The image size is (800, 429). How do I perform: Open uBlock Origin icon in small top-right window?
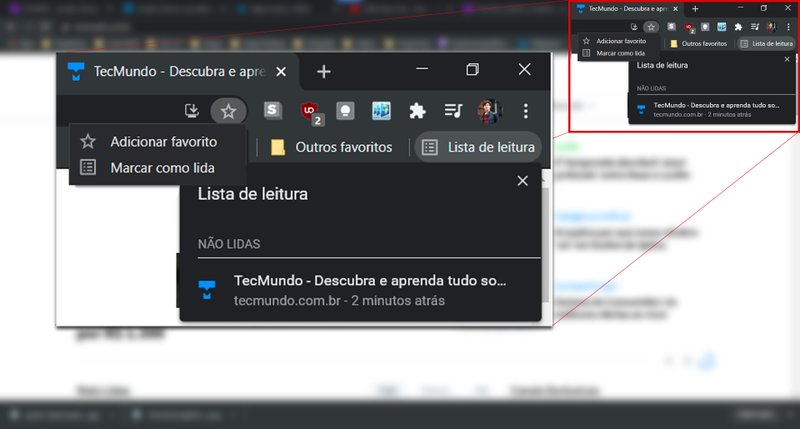tap(689, 27)
